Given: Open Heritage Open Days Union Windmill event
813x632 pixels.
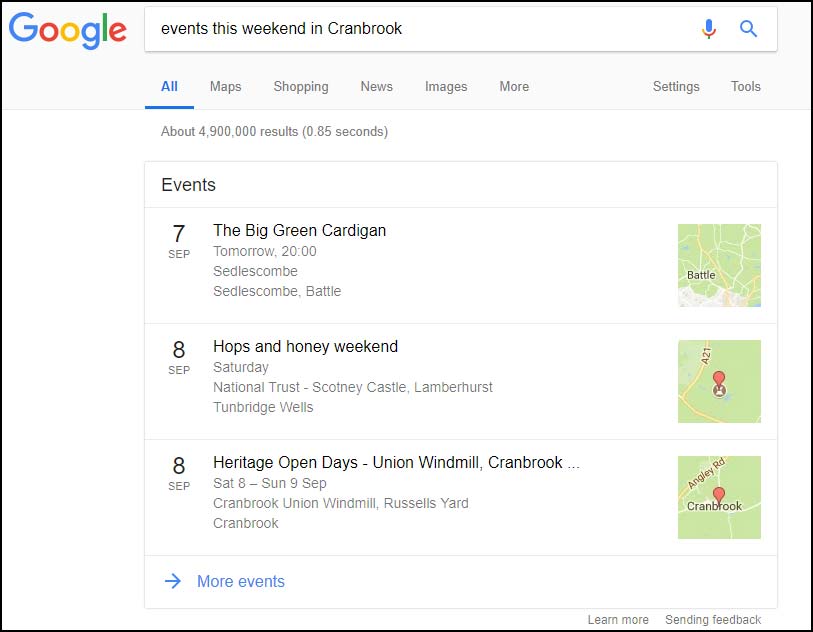Looking at the screenshot, I should click(x=396, y=462).
